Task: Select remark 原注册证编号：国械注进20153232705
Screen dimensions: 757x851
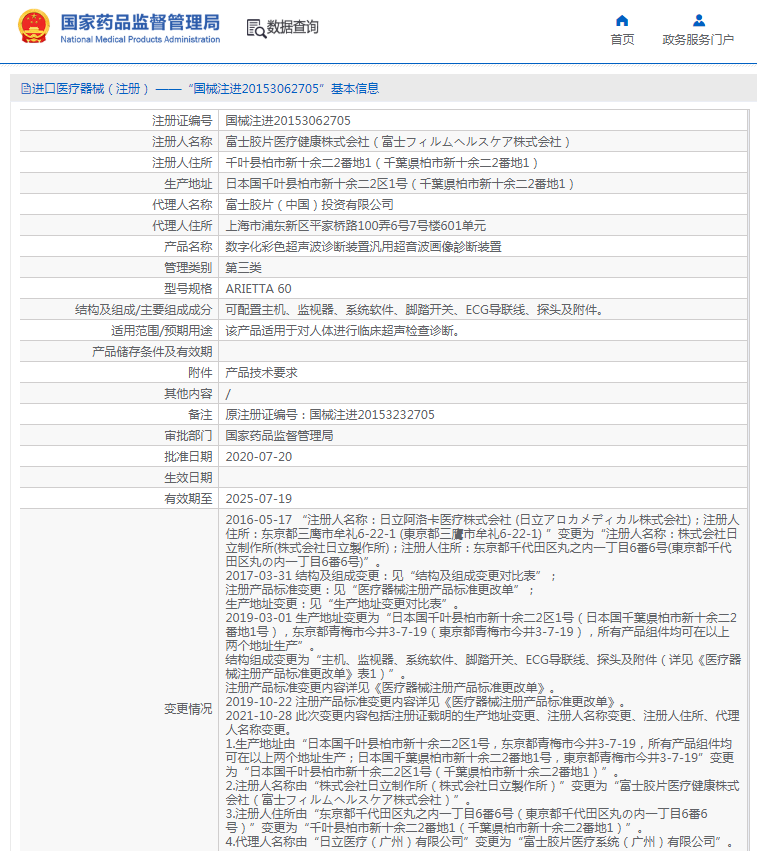Action: [330, 415]
